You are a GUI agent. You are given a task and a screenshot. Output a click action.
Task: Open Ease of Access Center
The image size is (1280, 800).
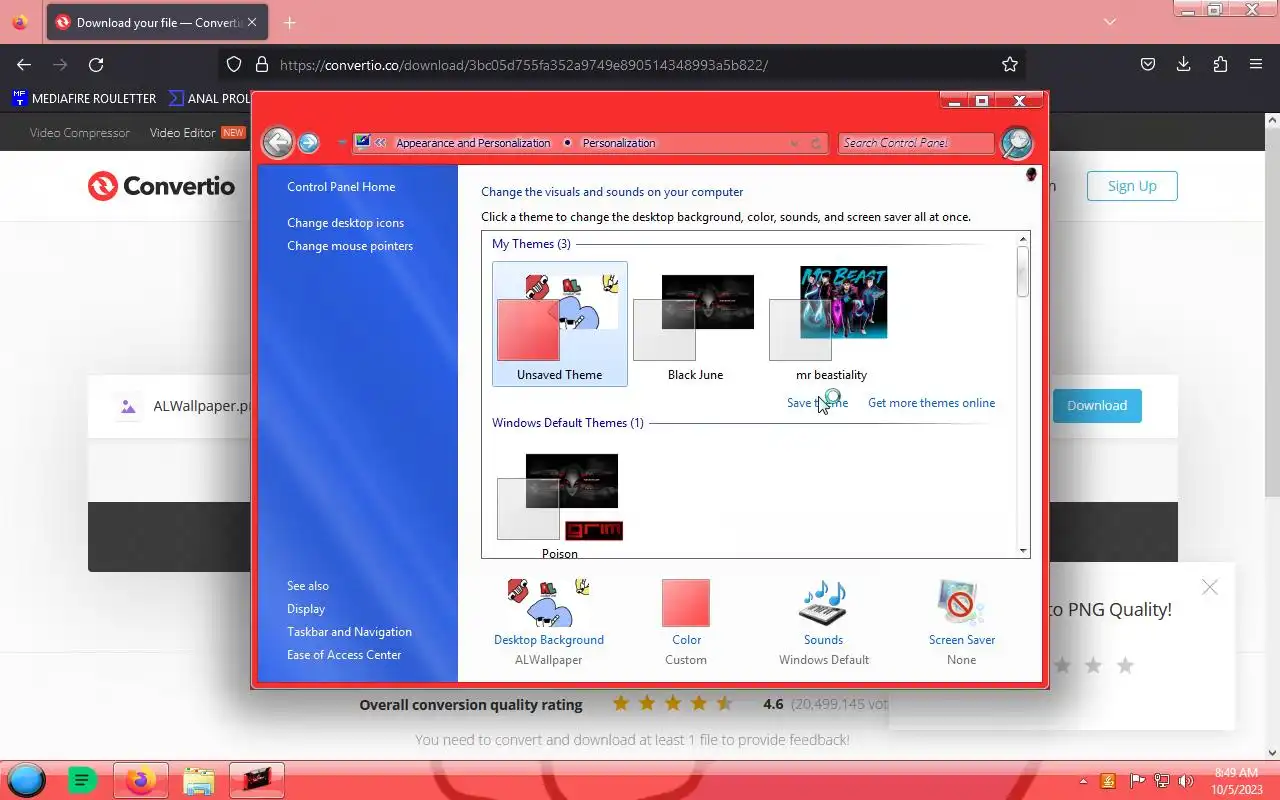(x=344, y=655)
